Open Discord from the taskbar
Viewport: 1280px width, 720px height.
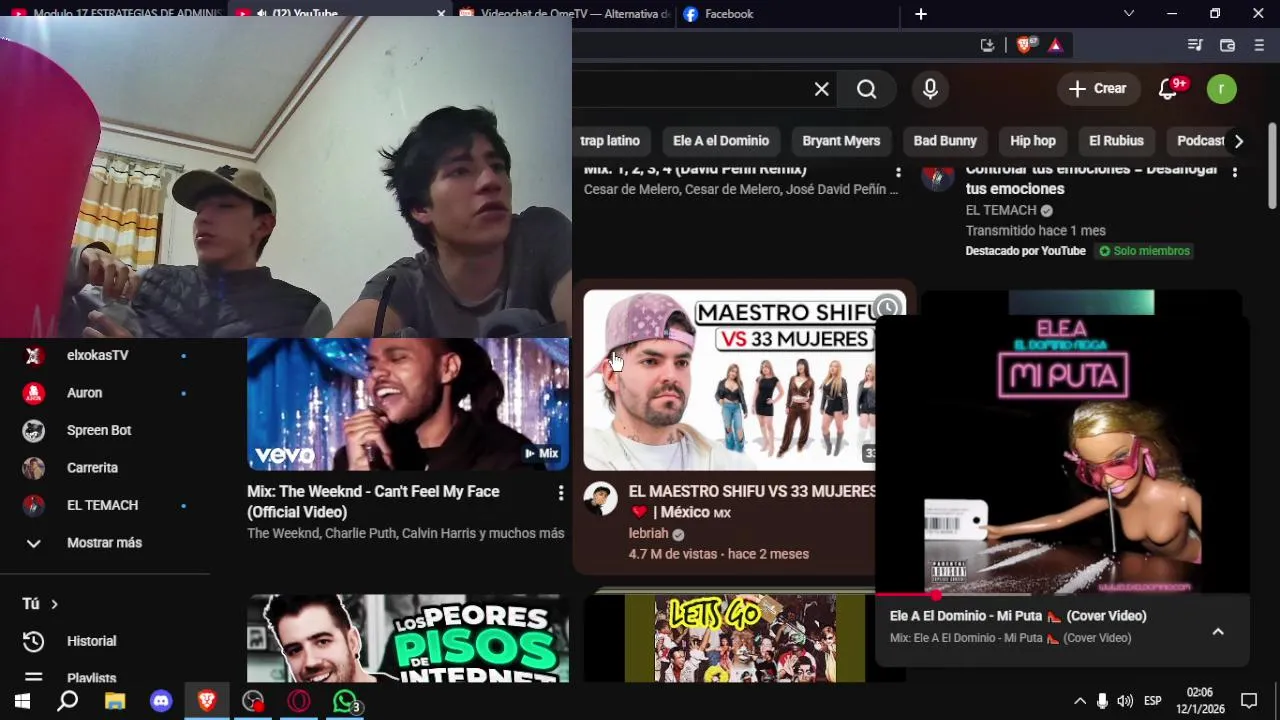[x=161, y=702]
